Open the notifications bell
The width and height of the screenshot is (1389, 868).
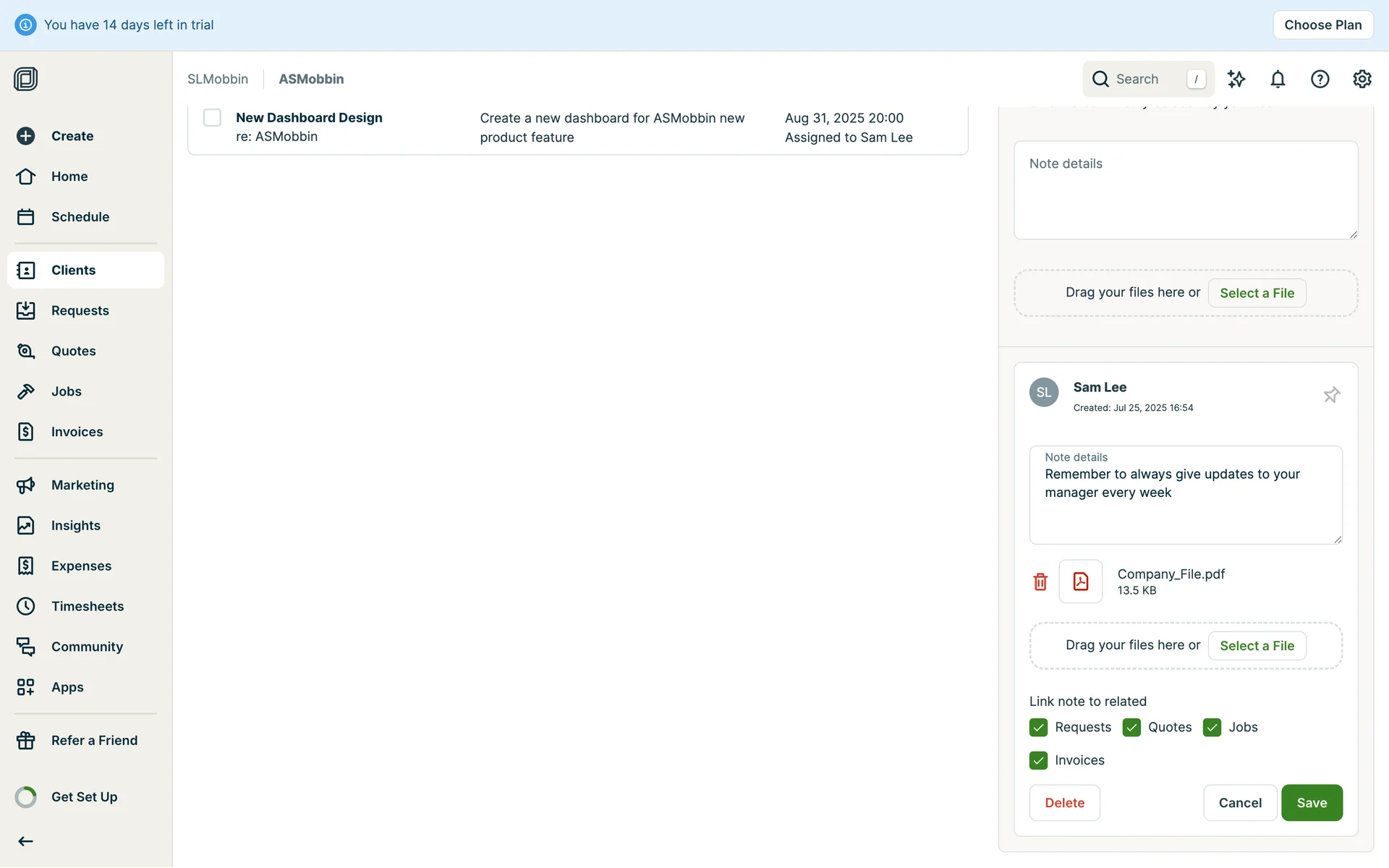[1278, 79]
